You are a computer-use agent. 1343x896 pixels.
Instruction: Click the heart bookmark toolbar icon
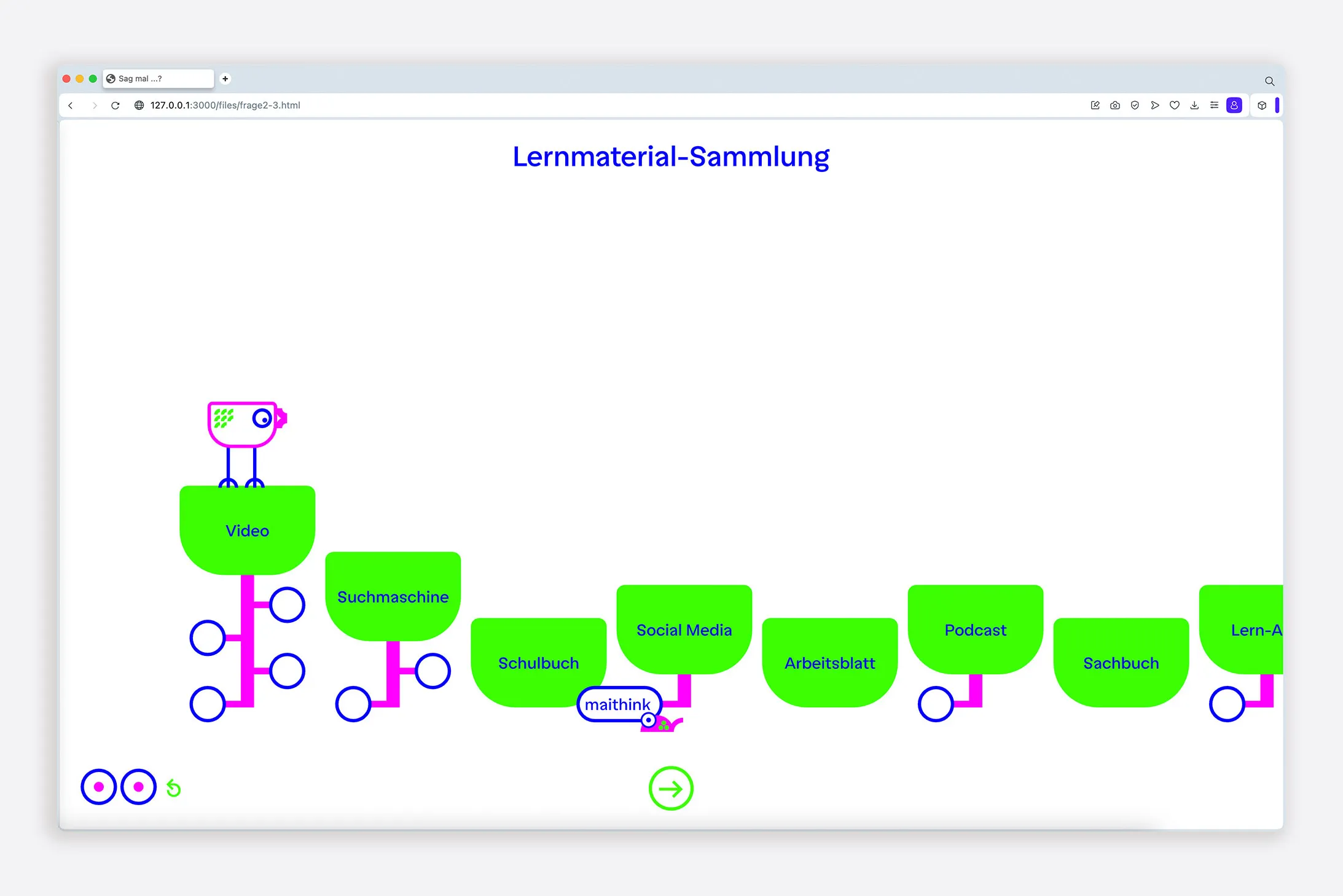point(1175,105)
